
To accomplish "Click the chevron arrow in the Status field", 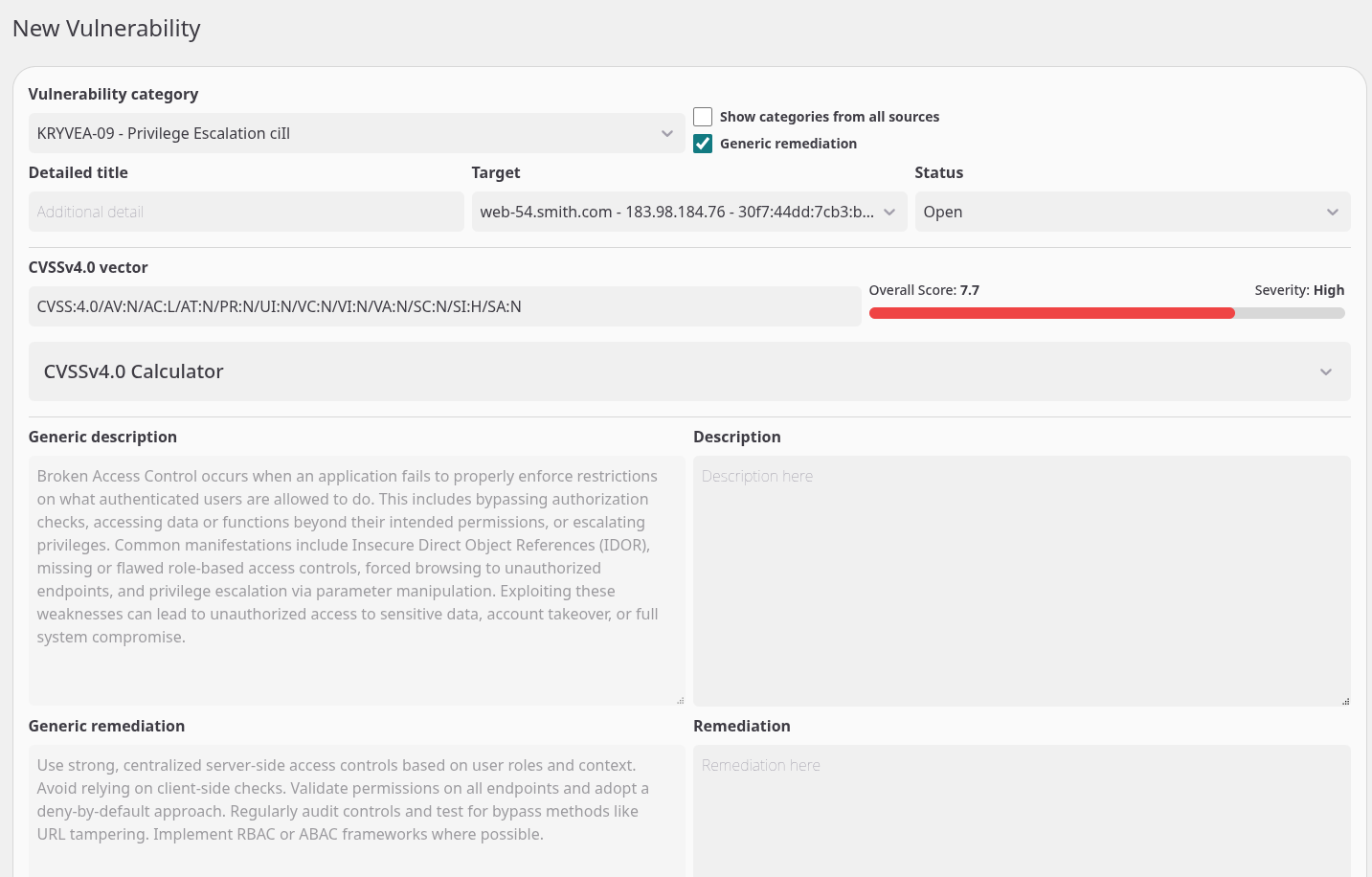I will coord(1332,213).
